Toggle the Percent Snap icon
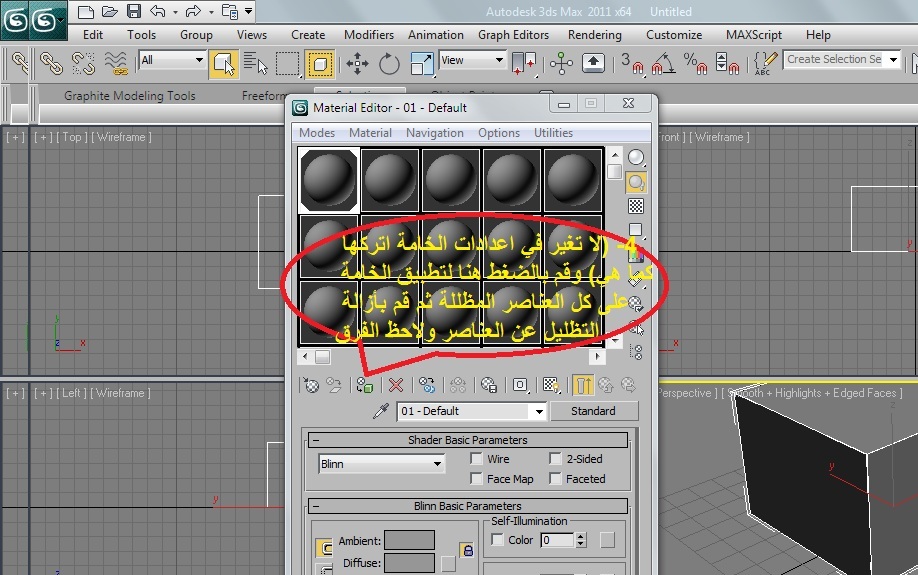 pos(695,63)
